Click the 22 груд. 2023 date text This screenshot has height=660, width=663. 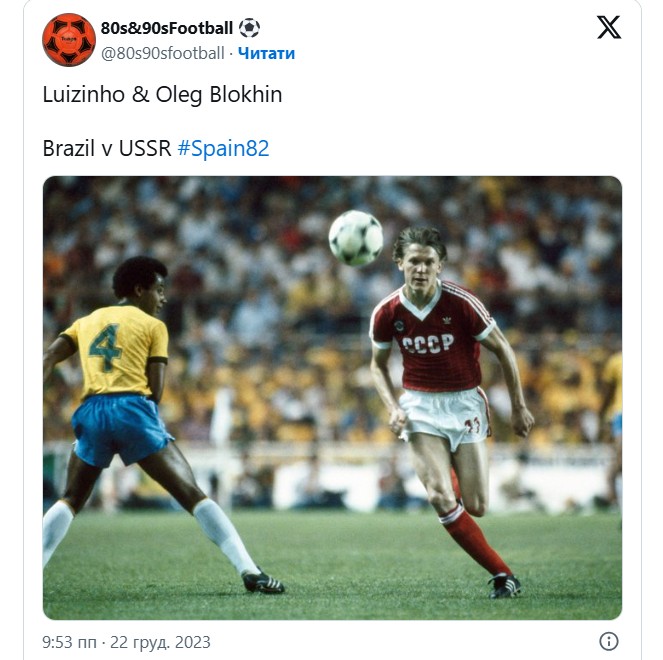[163, 642]
